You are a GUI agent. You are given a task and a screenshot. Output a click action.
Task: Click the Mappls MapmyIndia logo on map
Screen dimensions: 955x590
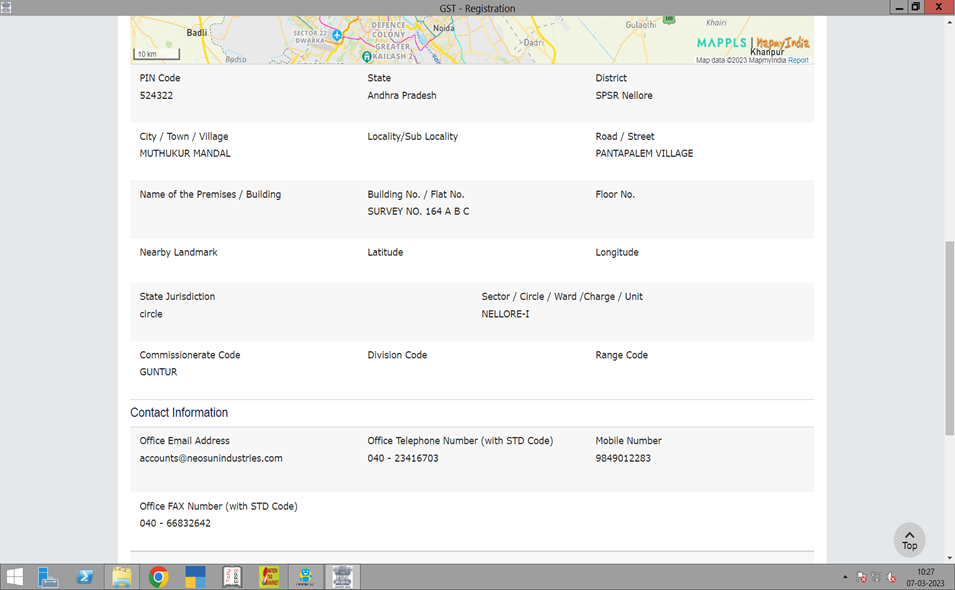(x=753, y=43)
